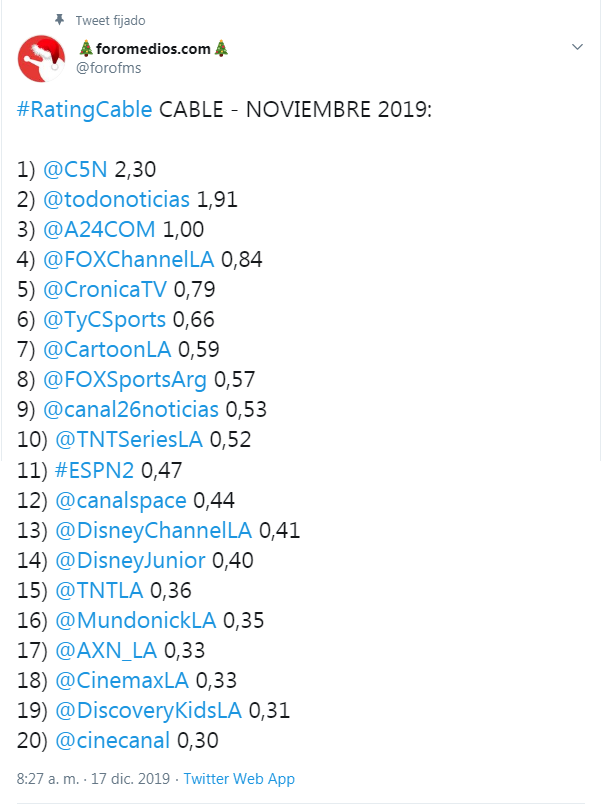This screenshot has height=806, width=602.
Task: Click the pinned tweet pin icon
Action: pos(60,19)
